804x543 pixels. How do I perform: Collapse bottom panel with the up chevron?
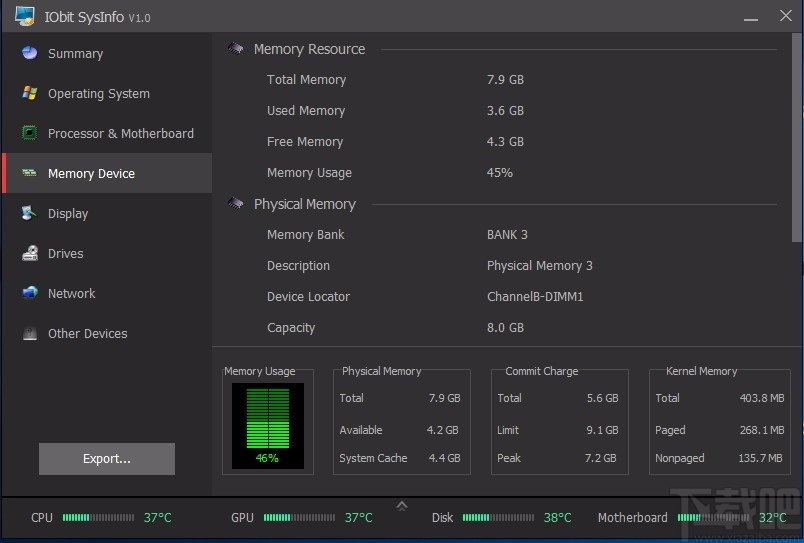(402, 506)
